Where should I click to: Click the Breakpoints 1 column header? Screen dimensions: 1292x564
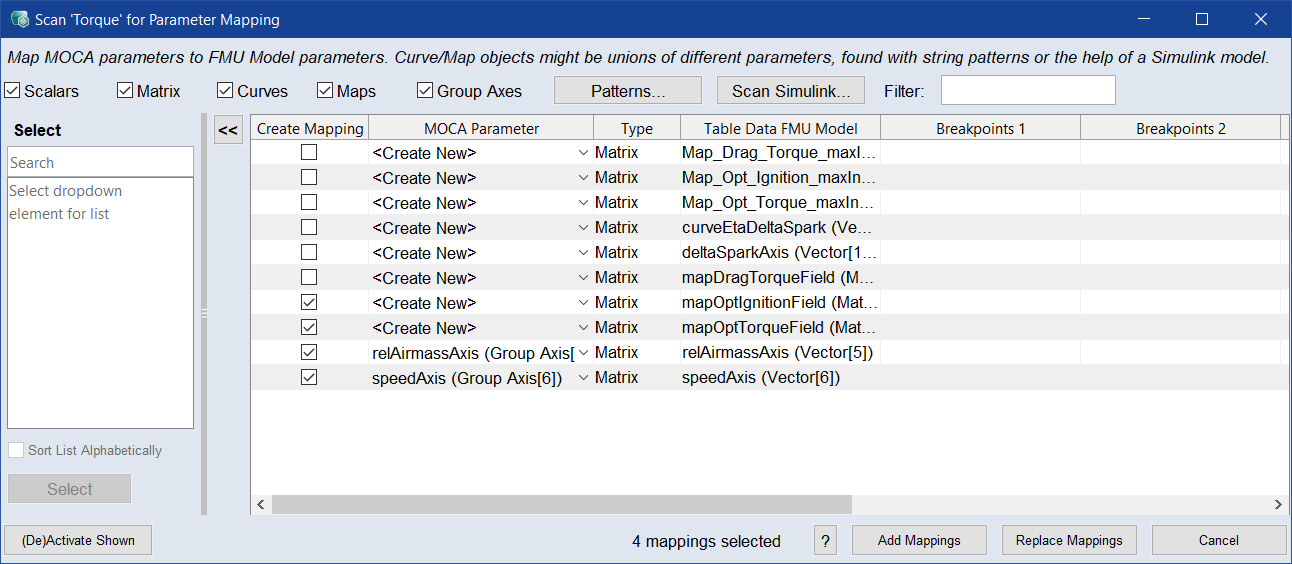[980, 128]
